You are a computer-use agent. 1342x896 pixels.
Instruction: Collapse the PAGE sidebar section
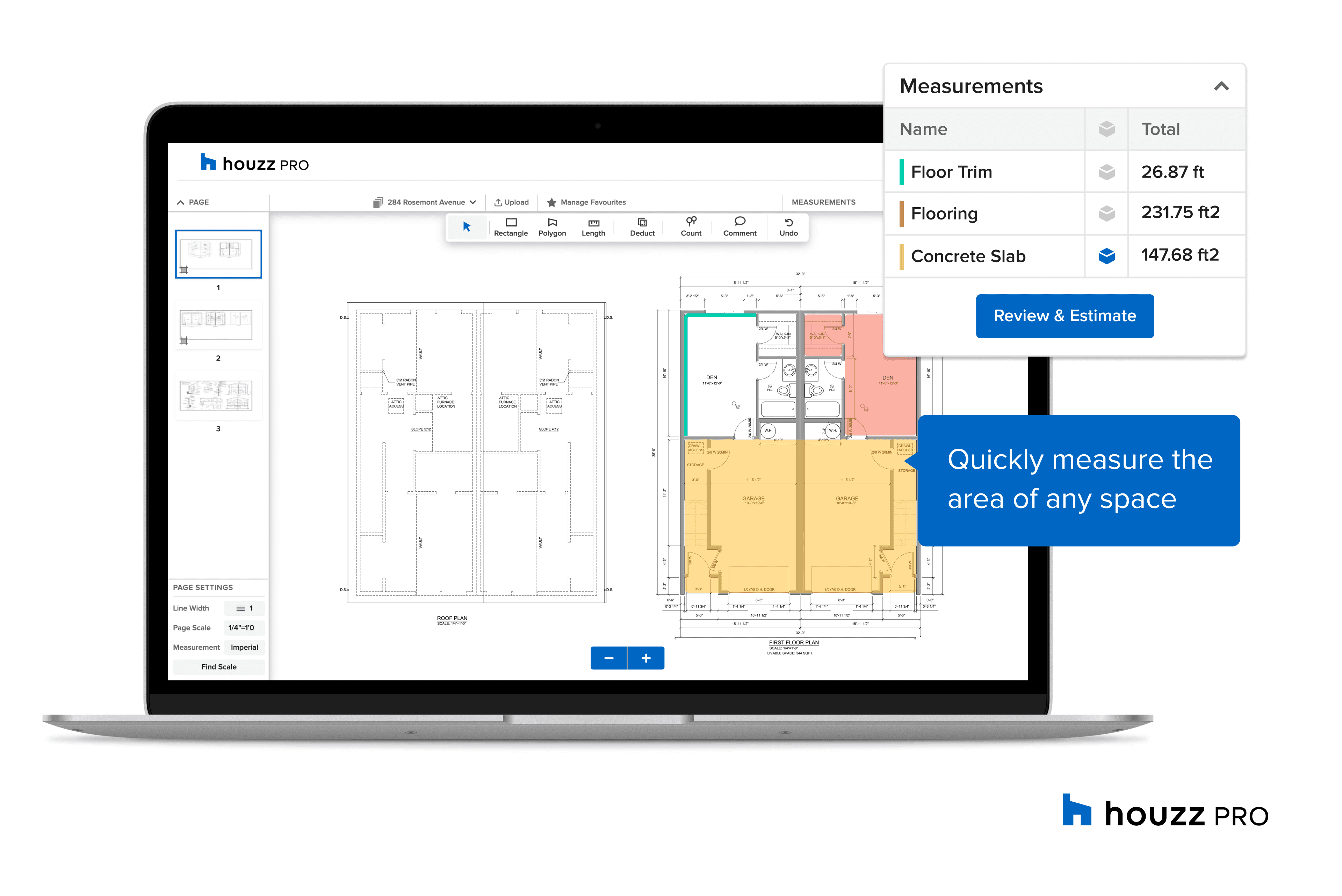coord(181,202)
